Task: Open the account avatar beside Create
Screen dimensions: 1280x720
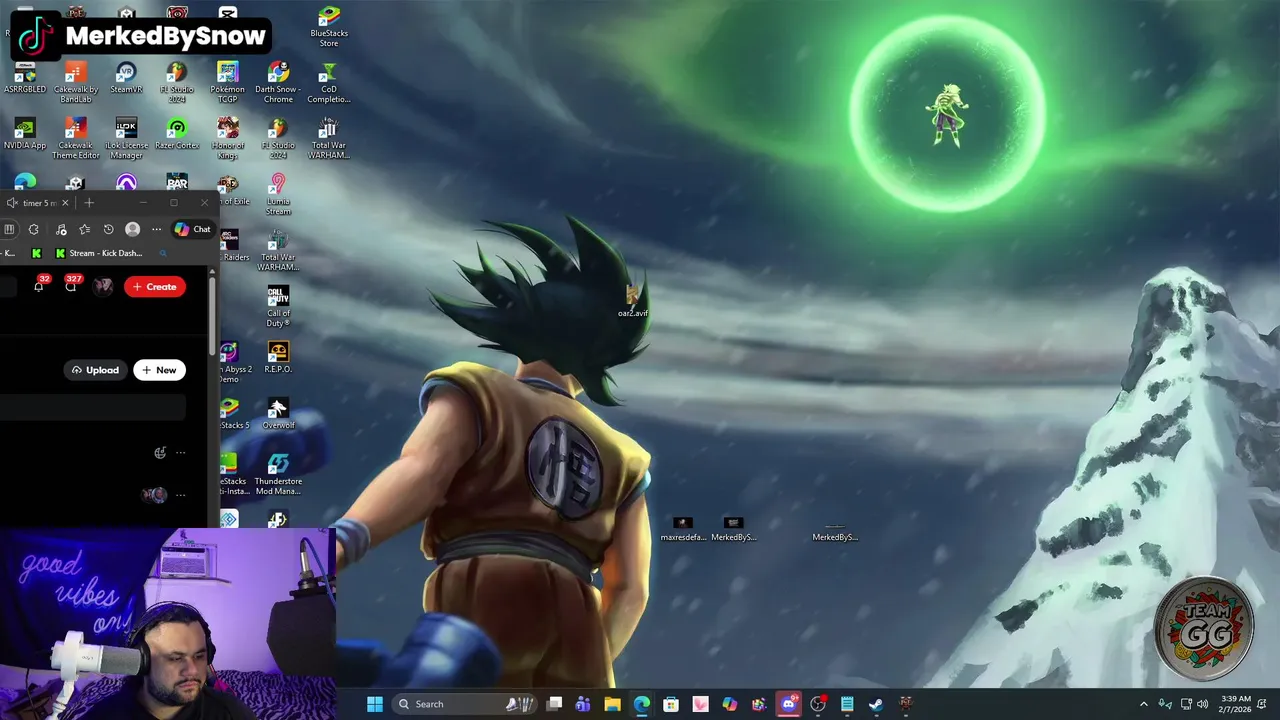Action: tap(103, 287)
